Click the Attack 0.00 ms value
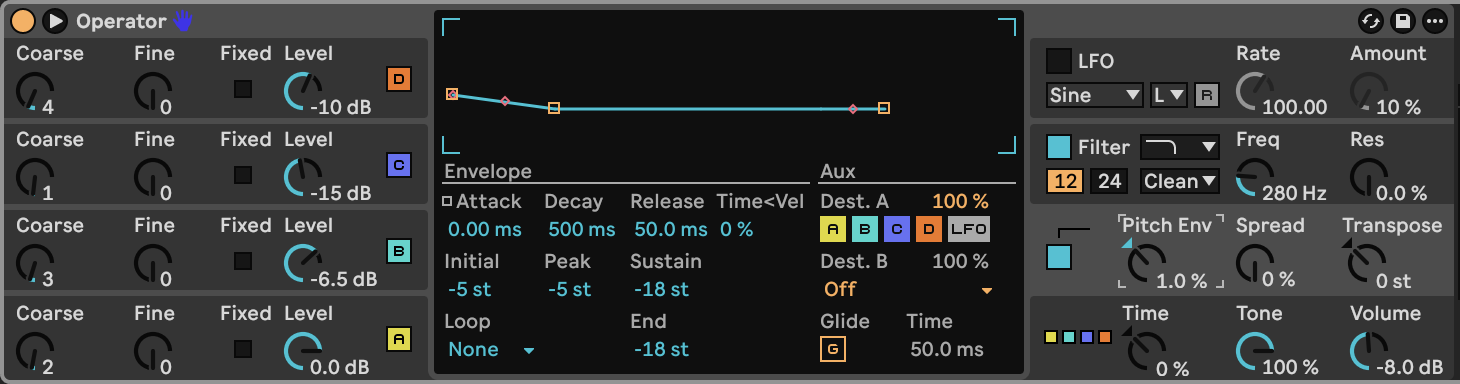This screenshot has width=1460, height=384. 485,230
